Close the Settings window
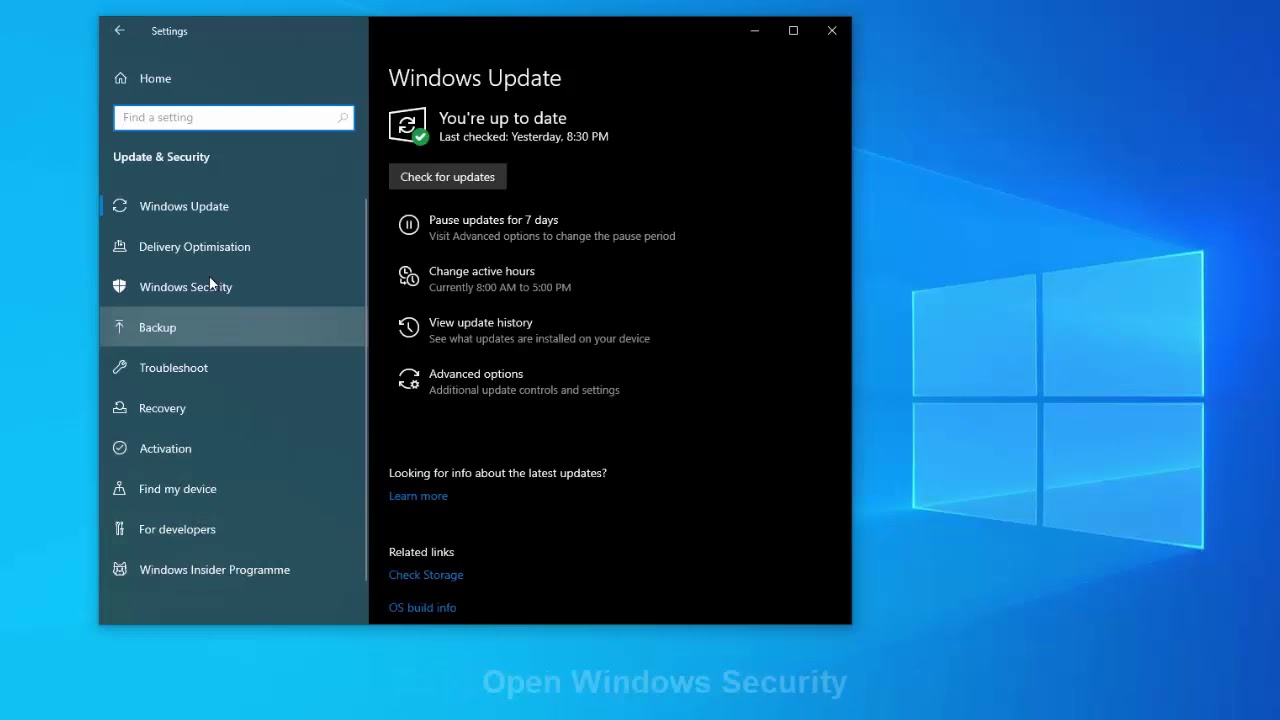1280x720 pixels. pyautogui.click(x=832, y=31)
